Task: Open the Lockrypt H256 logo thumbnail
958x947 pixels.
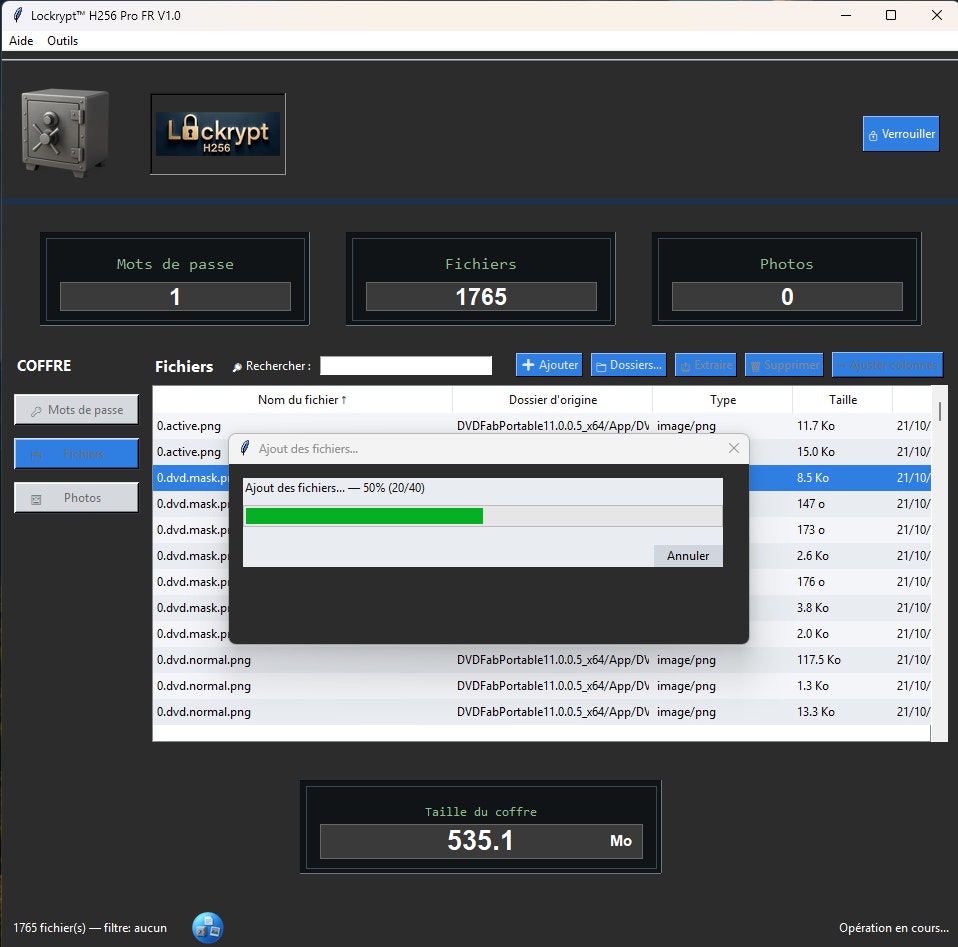Action: (217, 133)
